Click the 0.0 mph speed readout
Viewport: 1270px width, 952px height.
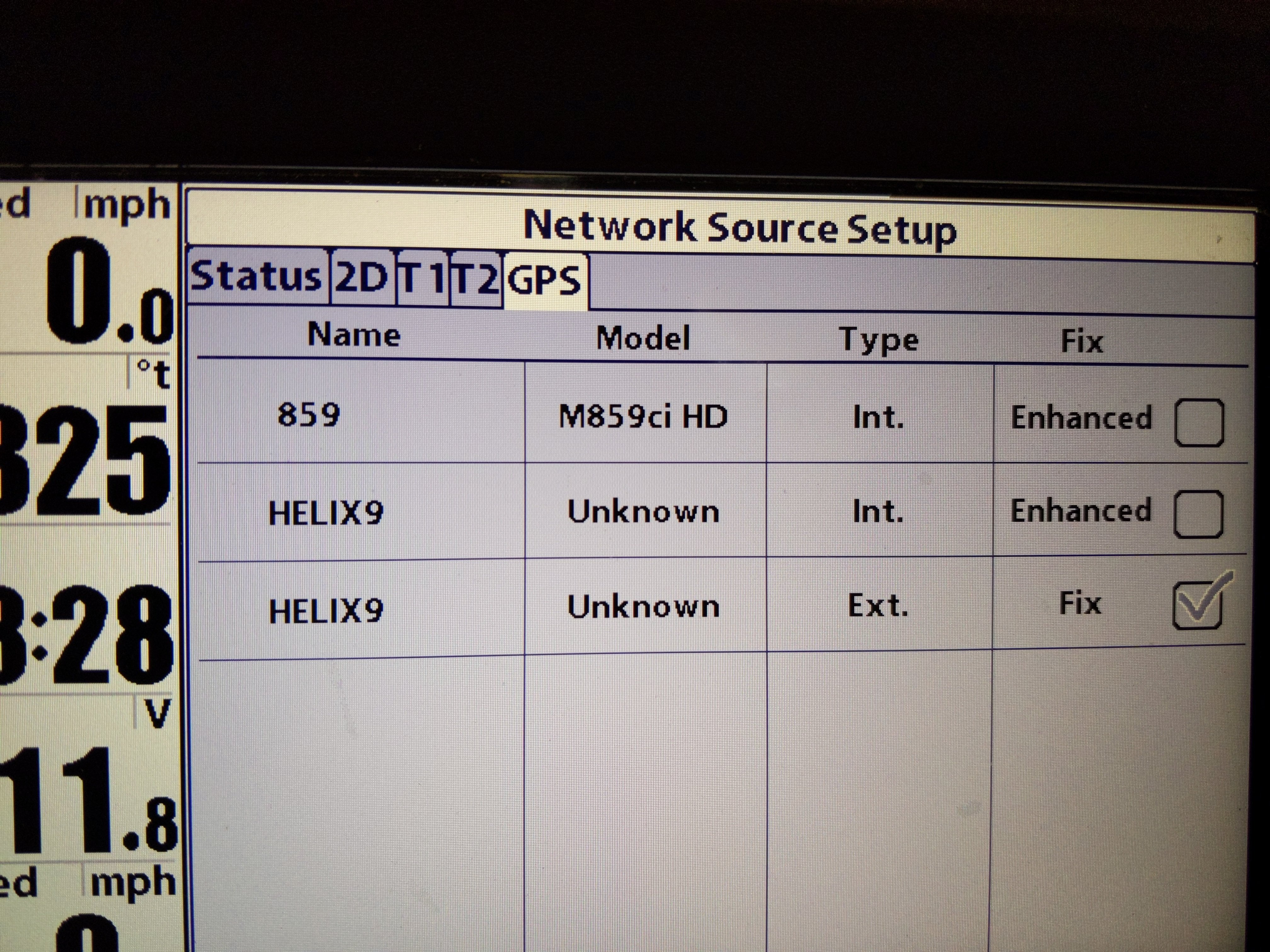click(x=110, y=292)
